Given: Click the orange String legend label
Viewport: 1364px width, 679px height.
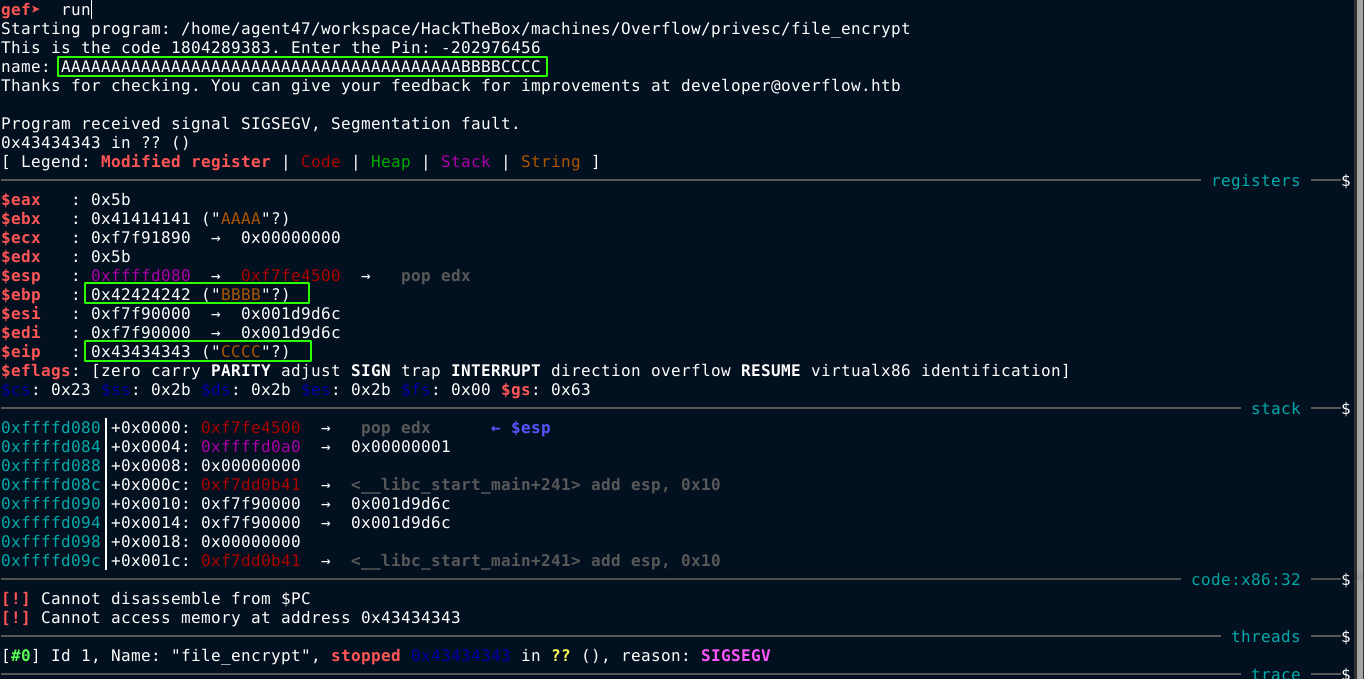Looking at the screenshot, I should pos(550,162).
